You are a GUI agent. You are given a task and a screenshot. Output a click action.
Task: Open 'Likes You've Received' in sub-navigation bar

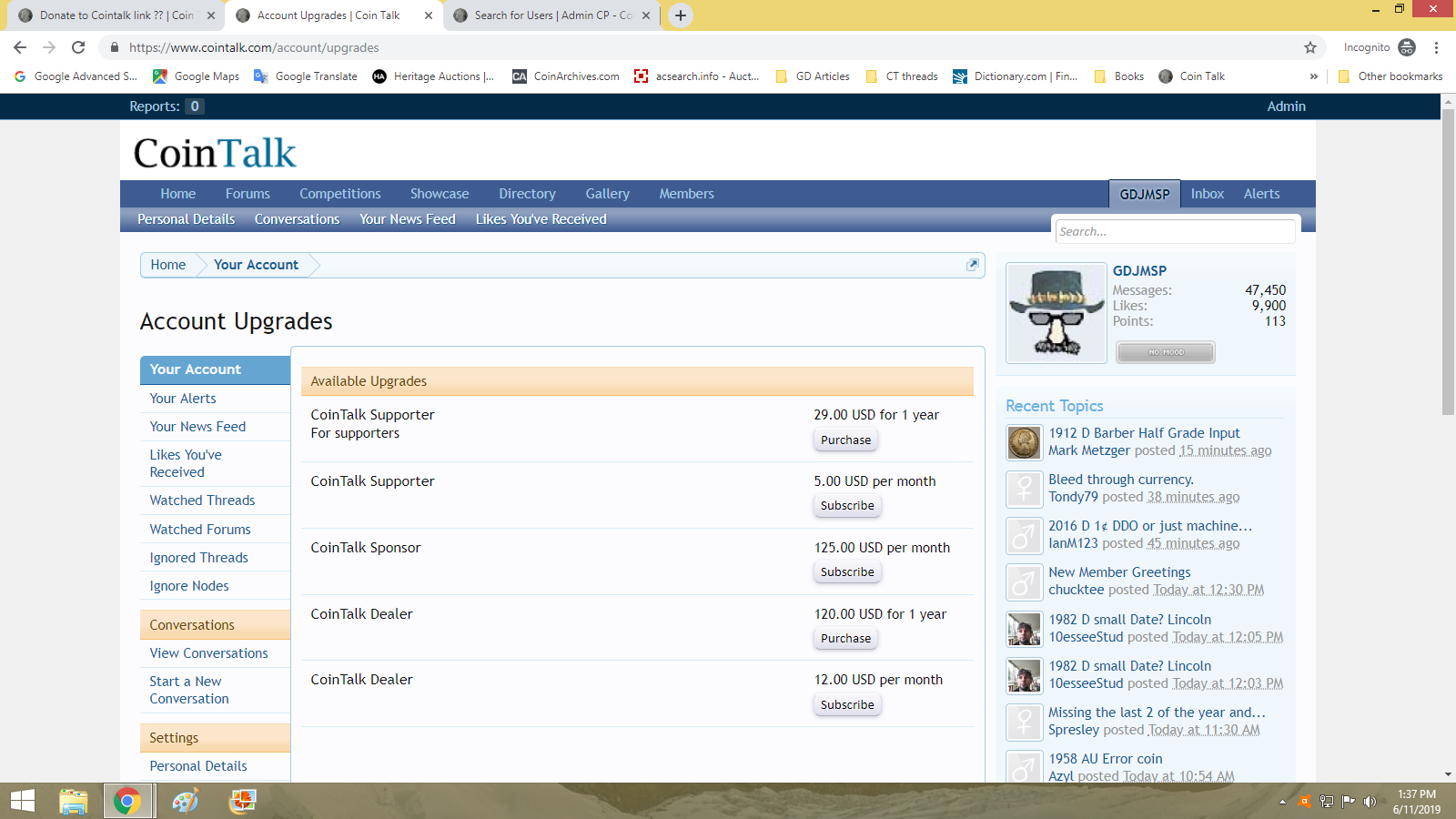pos(541,219)
